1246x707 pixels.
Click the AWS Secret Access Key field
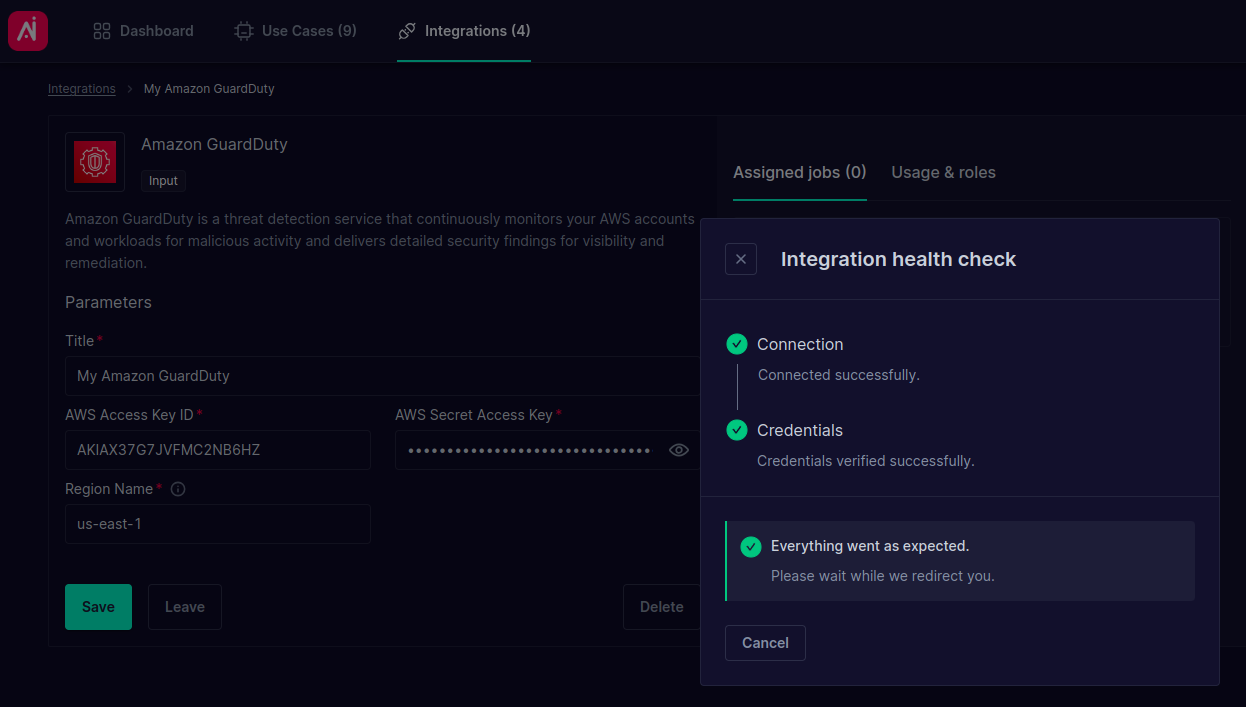pos(548,450)
